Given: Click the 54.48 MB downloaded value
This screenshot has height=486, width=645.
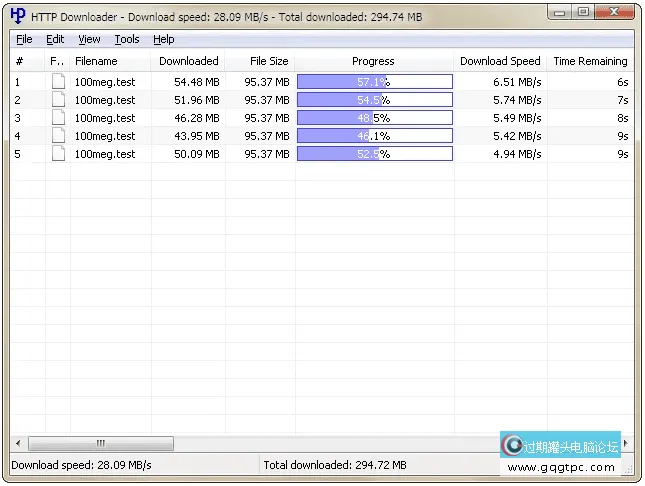Looking at the screenshot, I should (197, 82).
